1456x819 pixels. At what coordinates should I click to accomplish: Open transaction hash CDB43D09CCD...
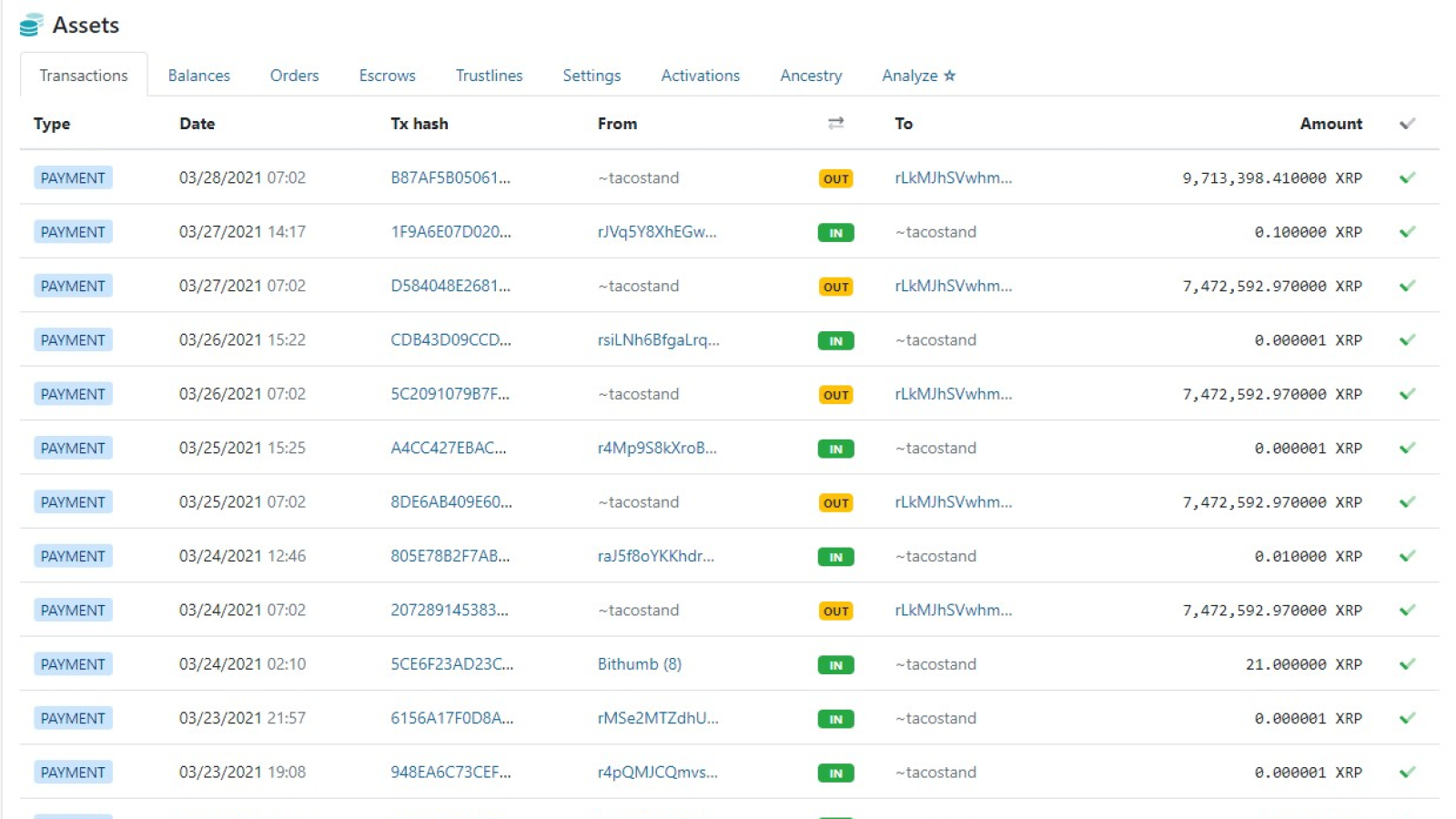[450, 339]
